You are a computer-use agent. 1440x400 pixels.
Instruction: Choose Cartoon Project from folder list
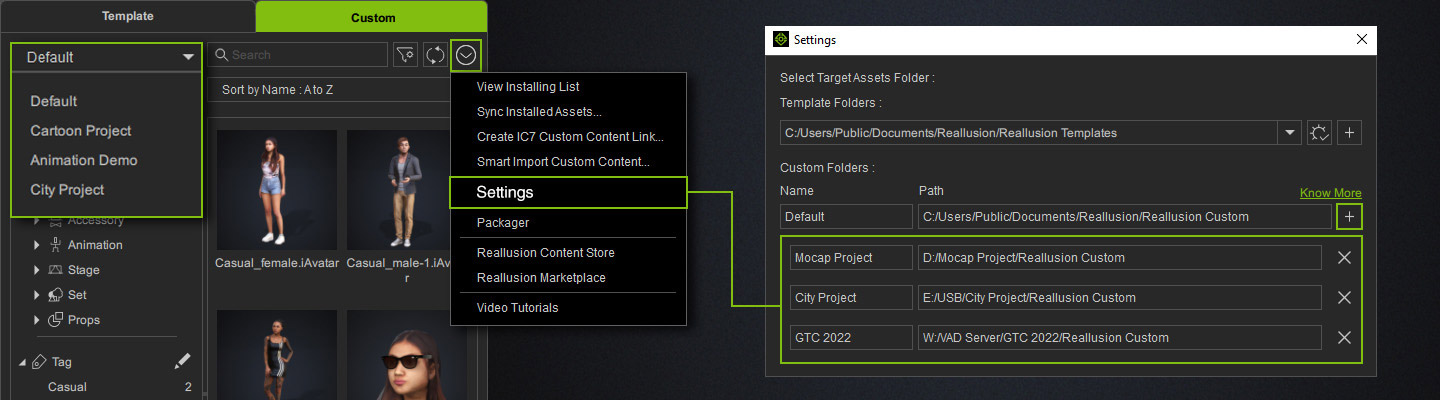[81, 131]
